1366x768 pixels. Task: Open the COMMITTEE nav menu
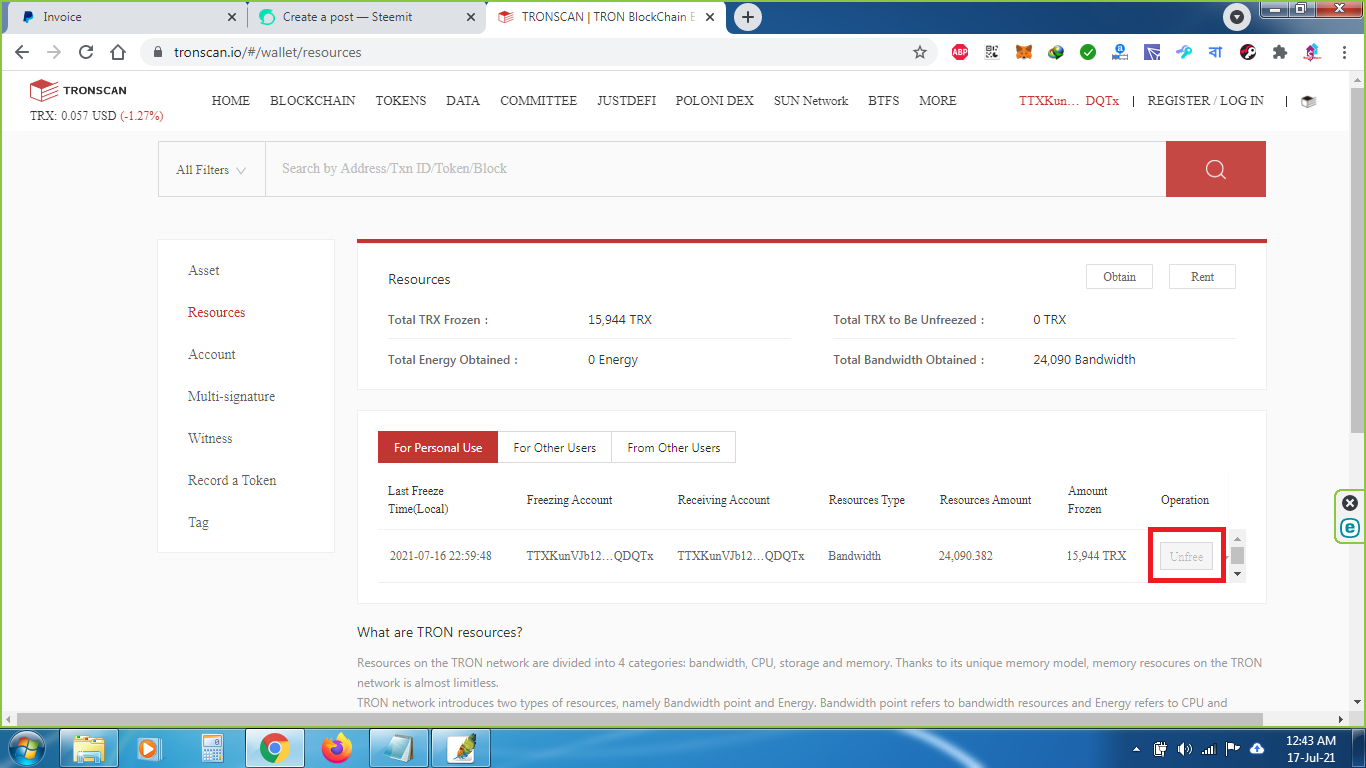538,101
